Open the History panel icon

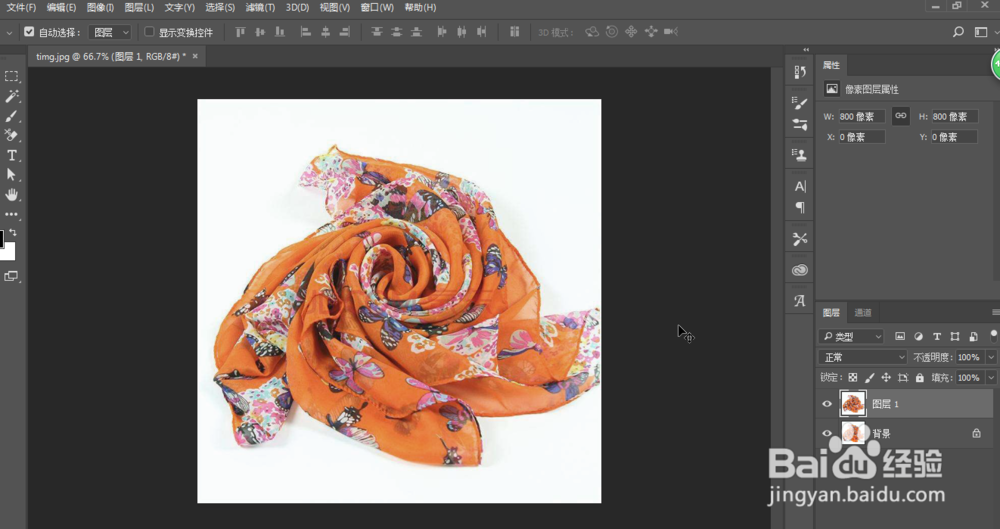coord(800,72)
